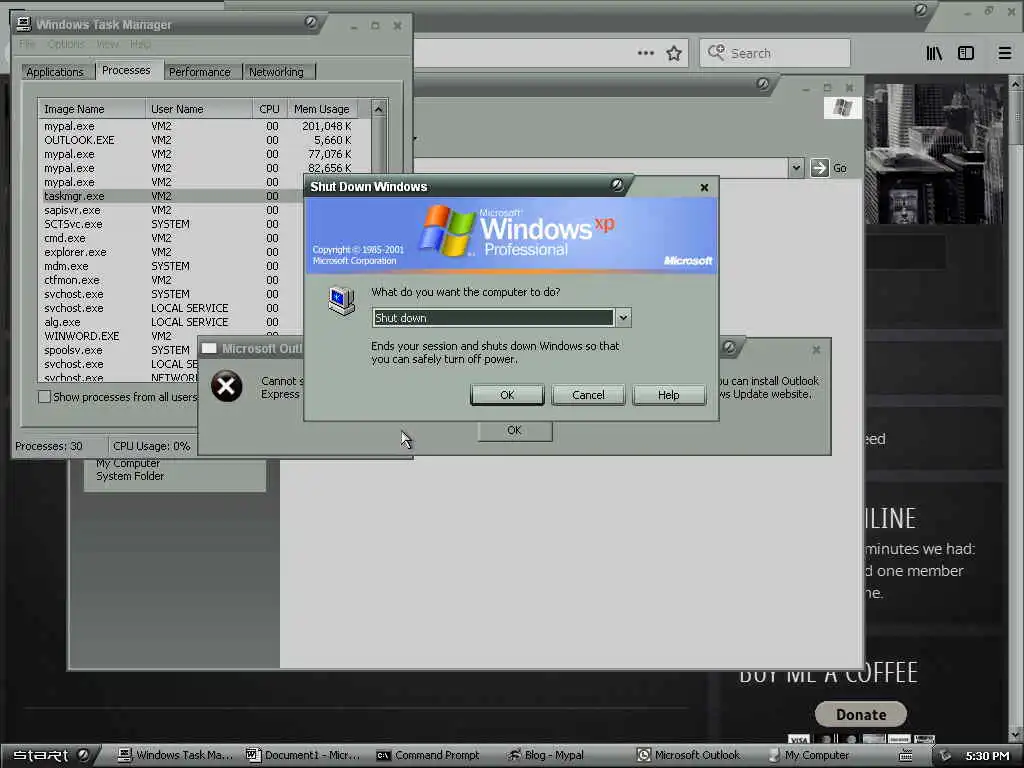Click the search magnifier icon in browser
Image resolution: width=1024 pixels, height=768 pixels.
pos(716,52)
